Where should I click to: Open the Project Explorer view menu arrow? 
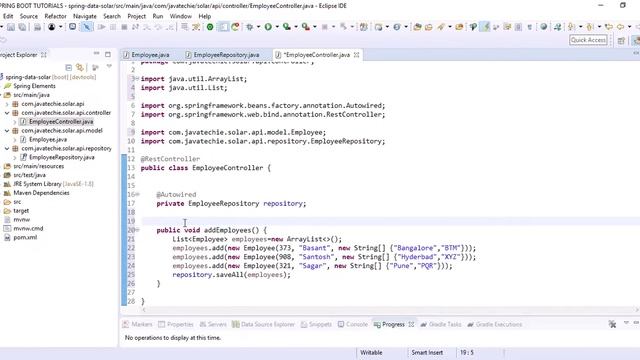click(x=109, y=66)
